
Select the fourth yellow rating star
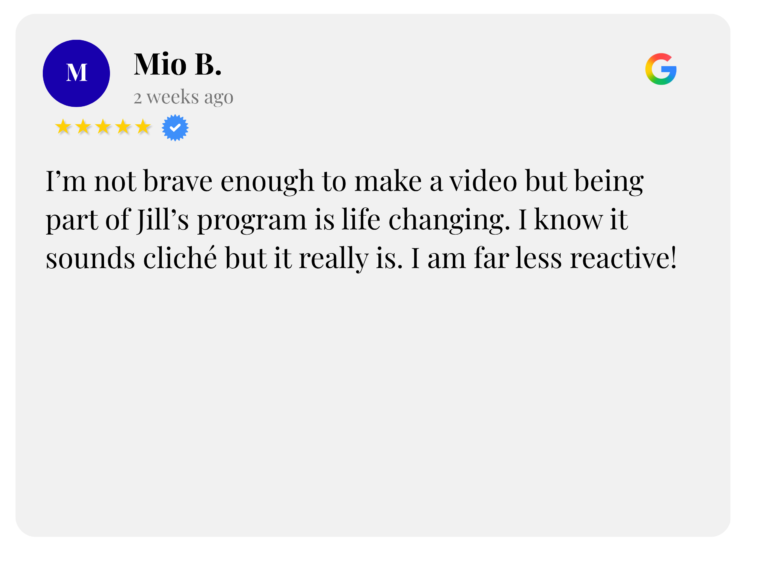[123, 127]
